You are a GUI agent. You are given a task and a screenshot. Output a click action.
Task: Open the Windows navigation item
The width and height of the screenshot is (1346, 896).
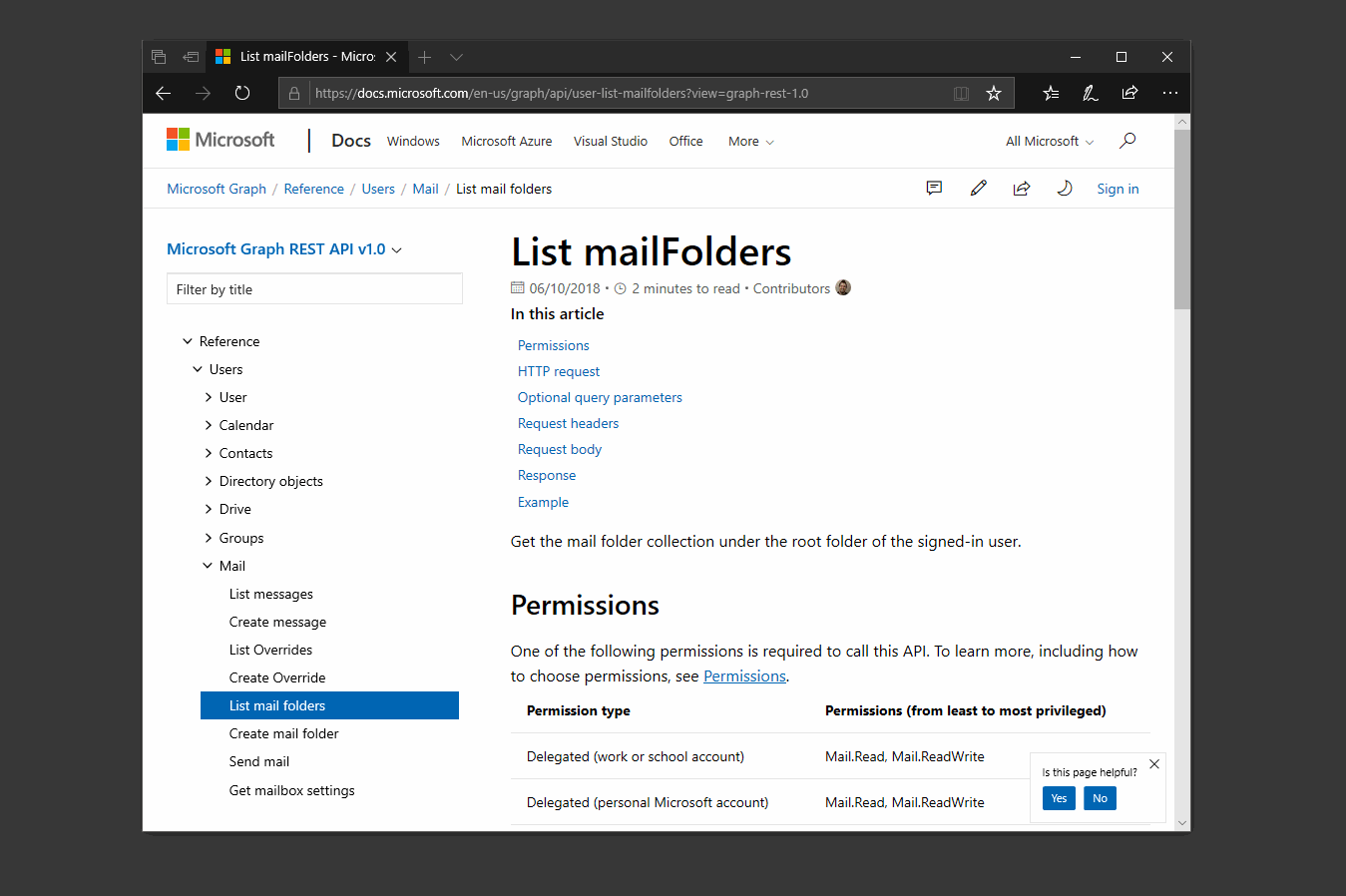pyautogui.click(x=413, y=142)
